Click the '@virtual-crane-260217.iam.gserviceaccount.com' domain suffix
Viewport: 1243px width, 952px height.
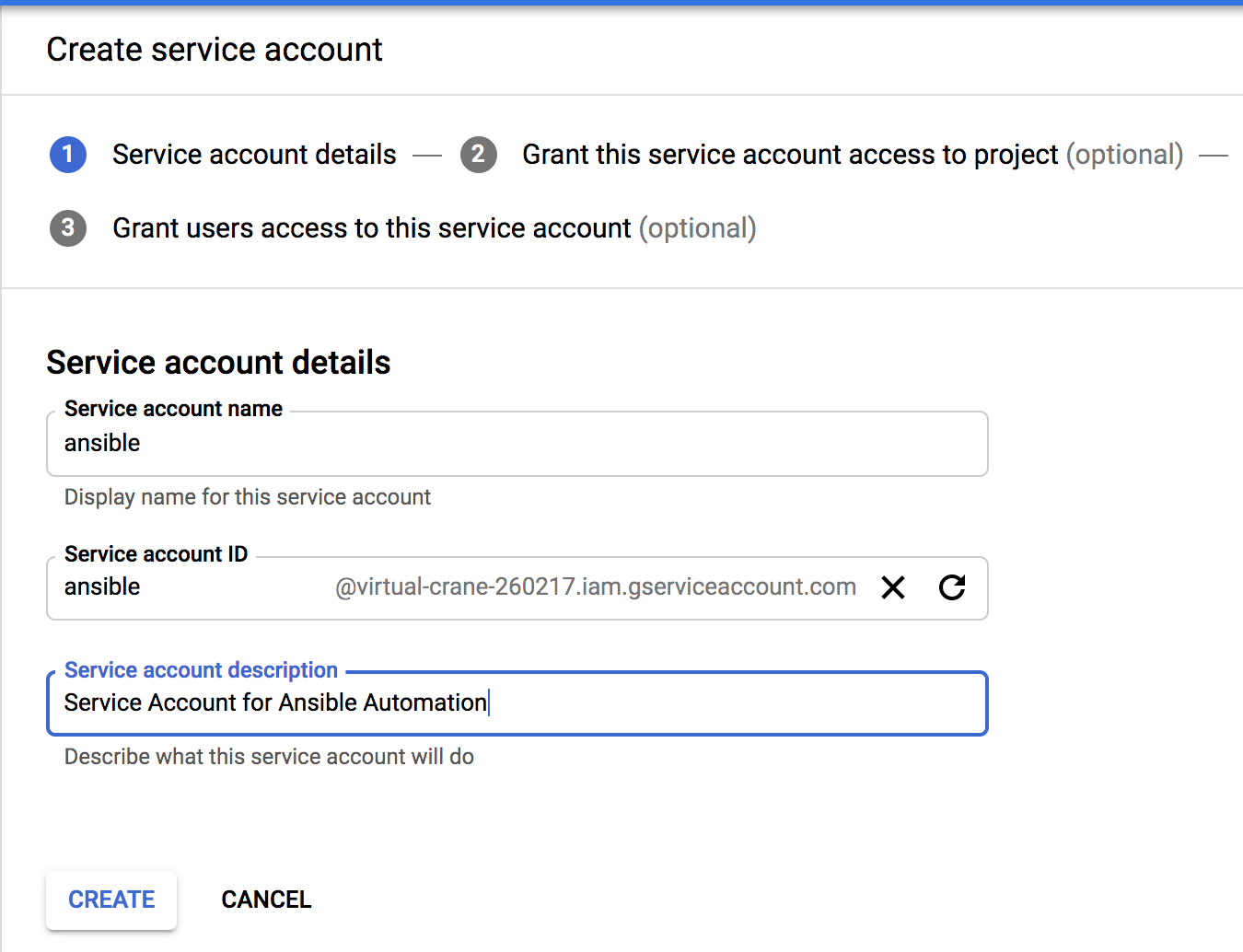pyautogui.click(x=596, y=587)
